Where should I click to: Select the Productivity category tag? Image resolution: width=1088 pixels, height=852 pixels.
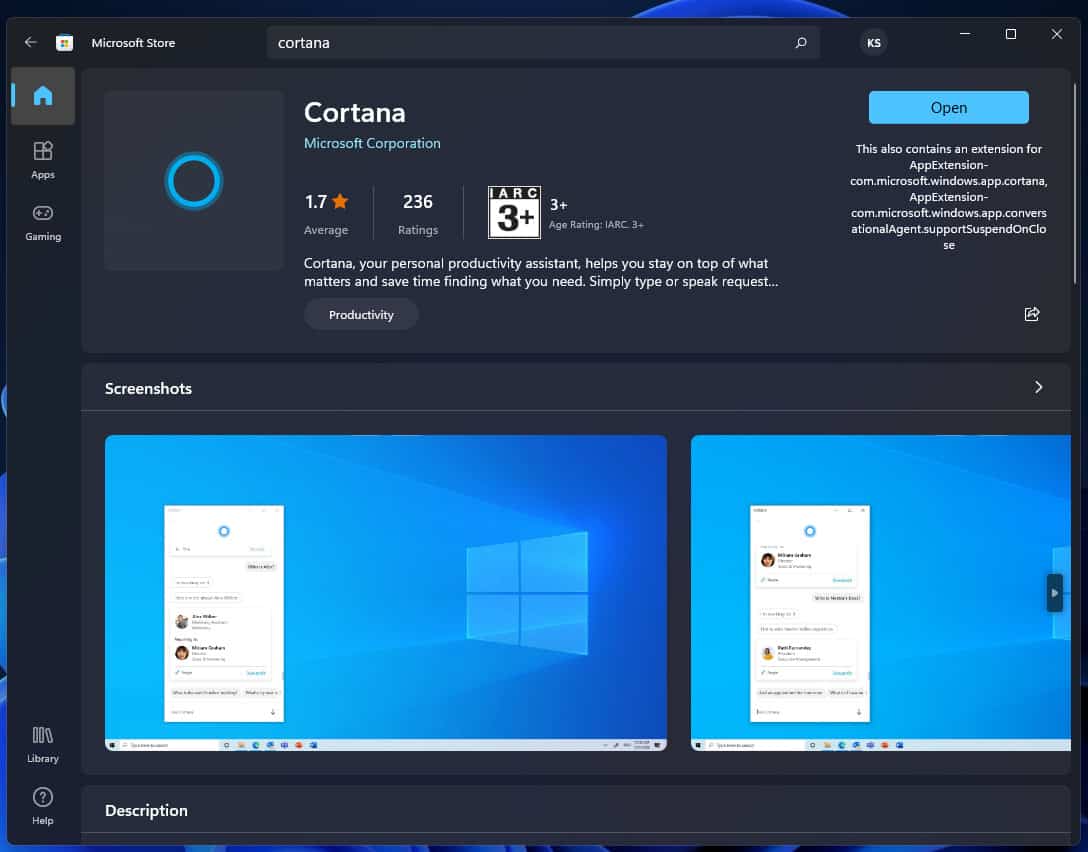[361, 314]
